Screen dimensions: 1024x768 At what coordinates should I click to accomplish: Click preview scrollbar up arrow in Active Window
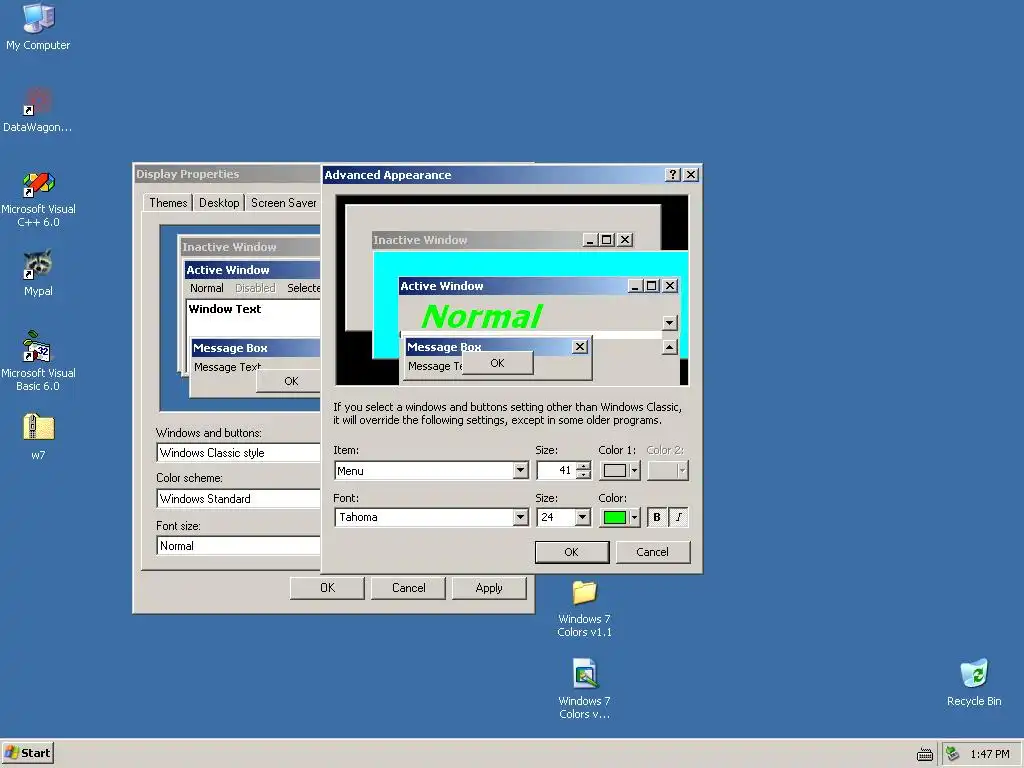669,347
